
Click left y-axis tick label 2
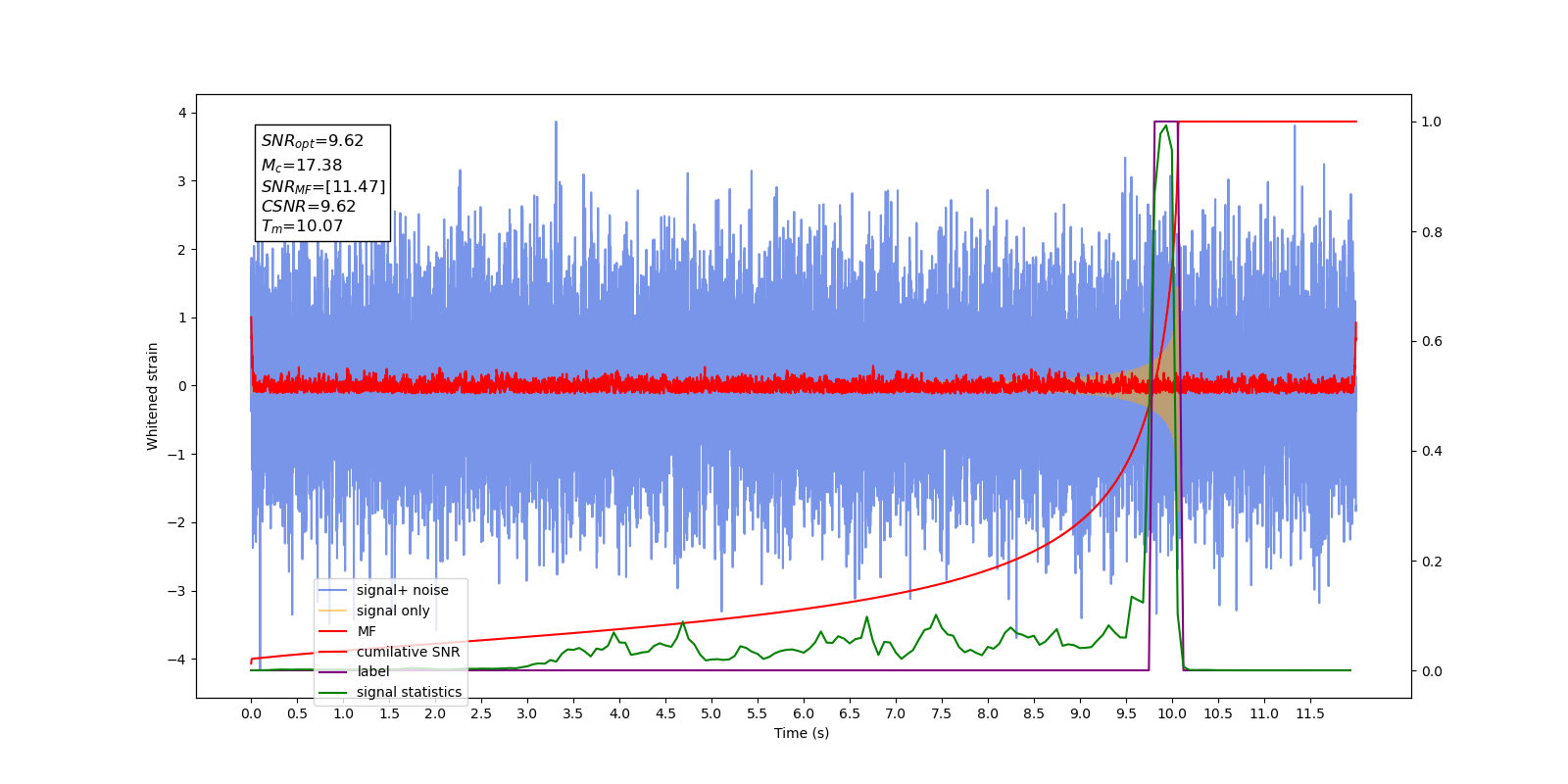coord(182,250)
